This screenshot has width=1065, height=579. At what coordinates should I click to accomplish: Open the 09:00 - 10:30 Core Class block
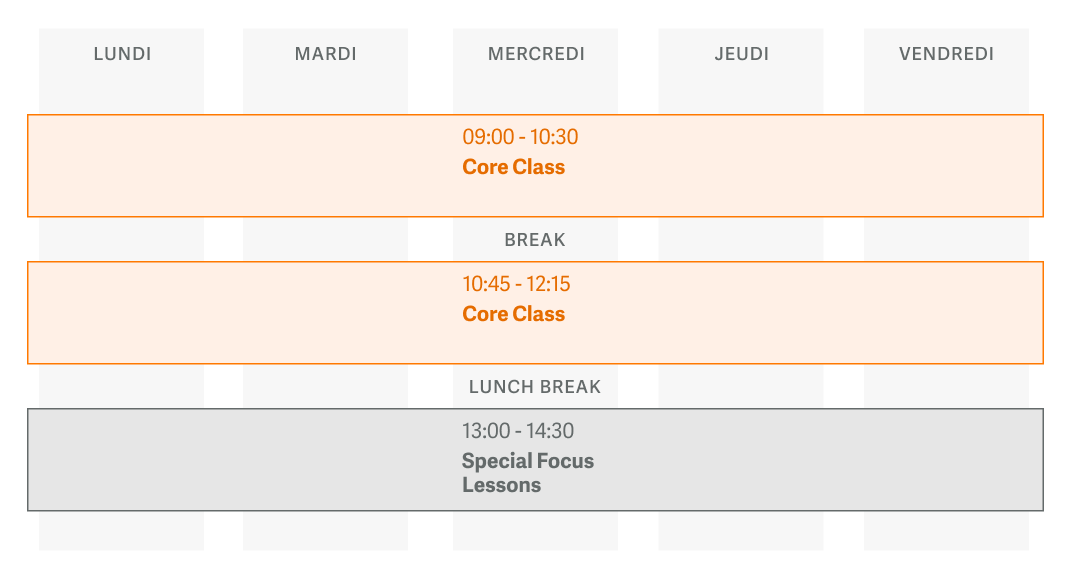[535, 166]
